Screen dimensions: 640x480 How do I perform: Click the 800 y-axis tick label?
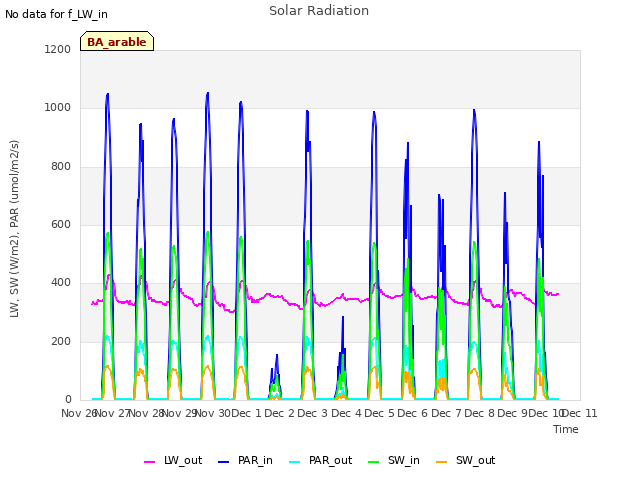coord(61,167)
